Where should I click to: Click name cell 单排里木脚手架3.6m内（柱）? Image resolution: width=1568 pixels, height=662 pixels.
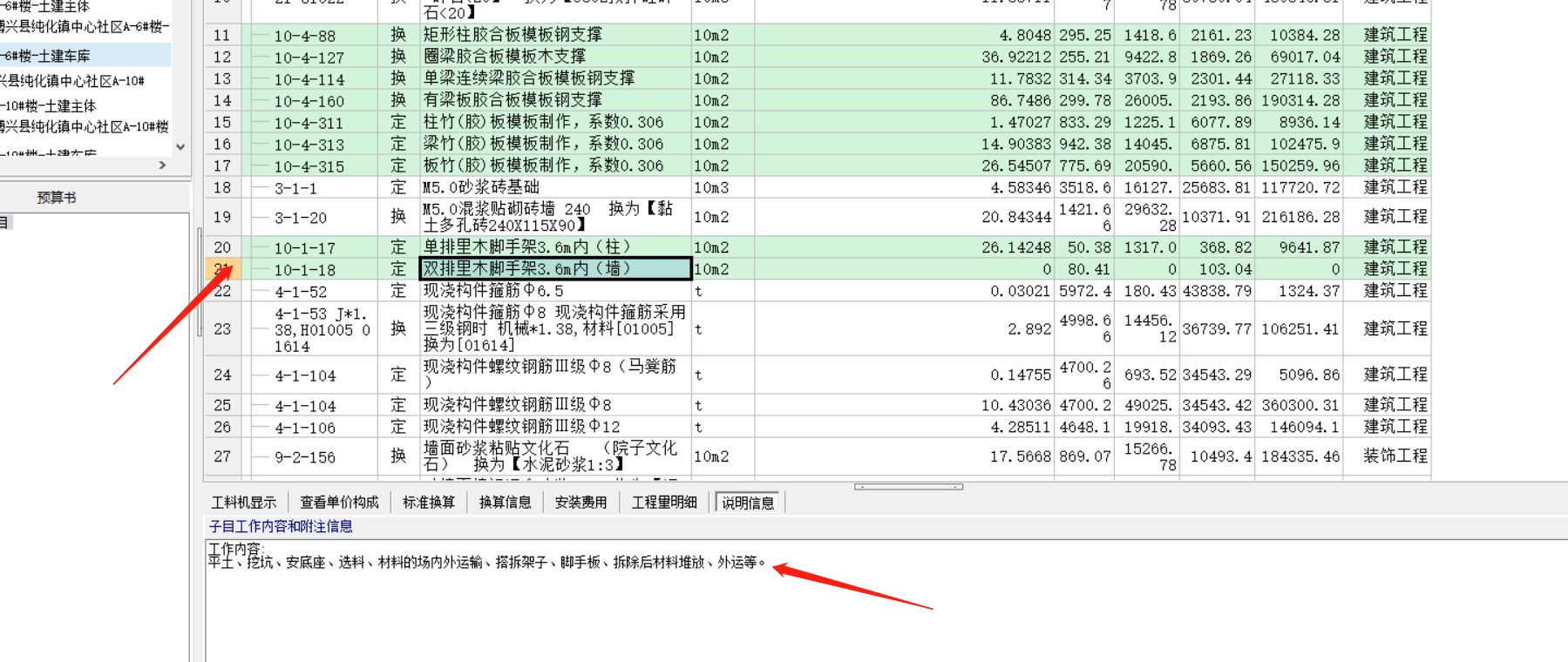[x=555, y=248]
